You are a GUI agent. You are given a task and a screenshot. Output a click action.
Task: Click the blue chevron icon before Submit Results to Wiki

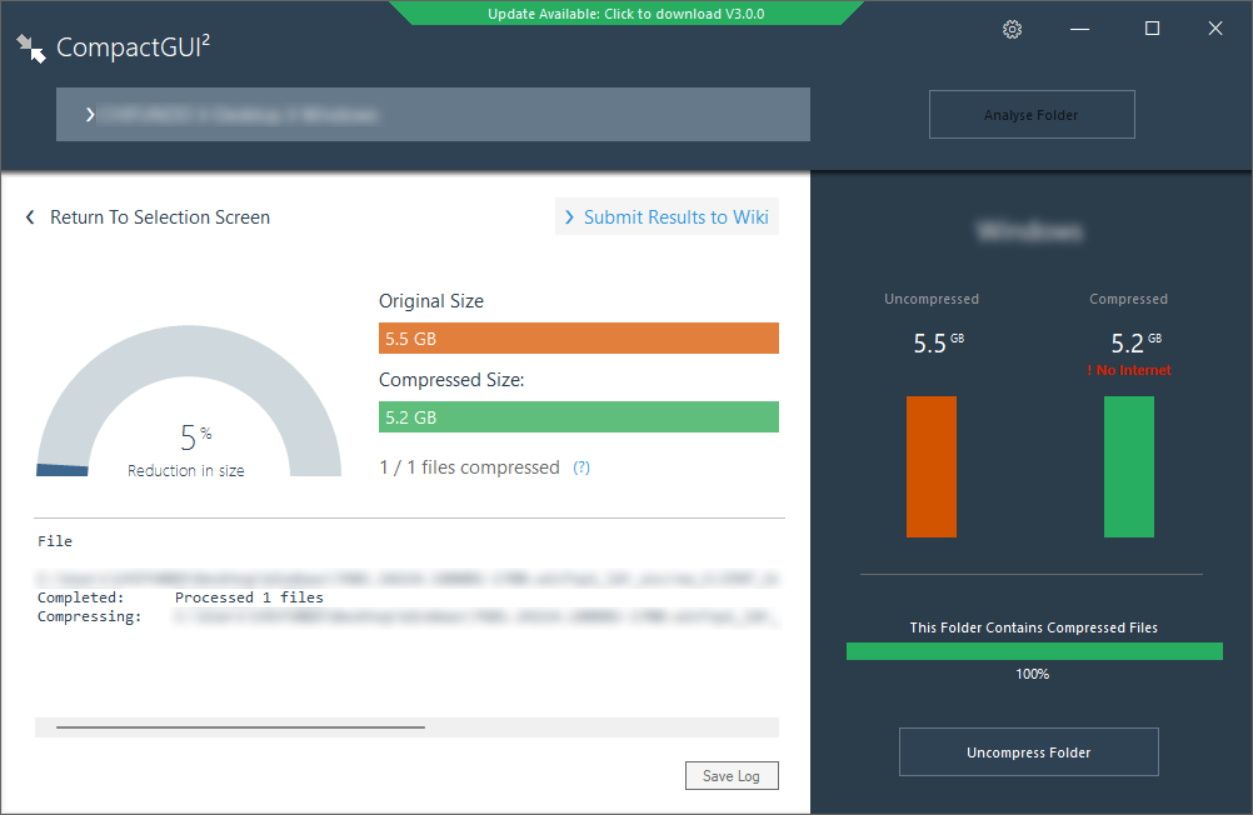coord(569,217)
